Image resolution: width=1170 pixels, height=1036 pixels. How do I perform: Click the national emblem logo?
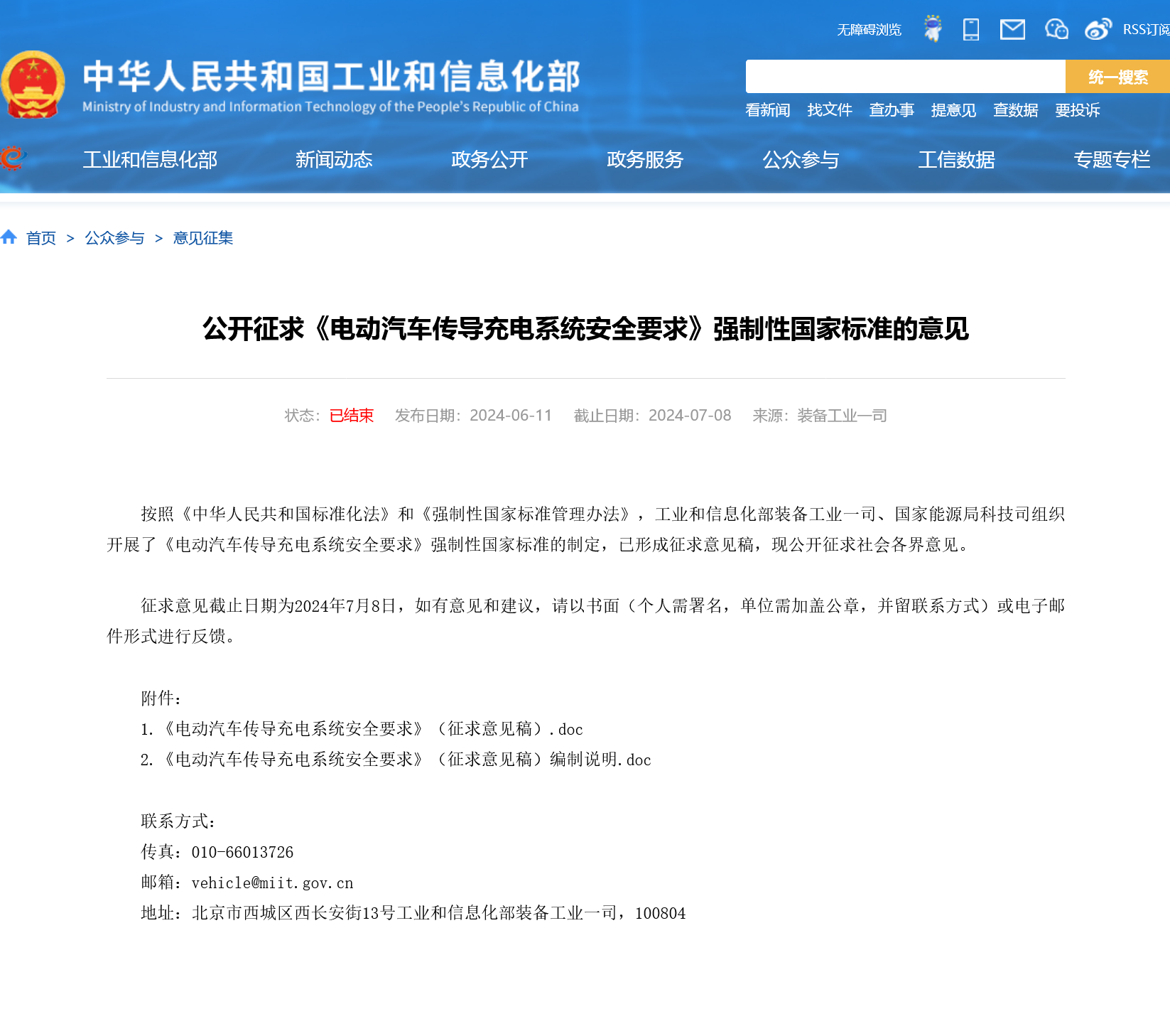(33, 85)
